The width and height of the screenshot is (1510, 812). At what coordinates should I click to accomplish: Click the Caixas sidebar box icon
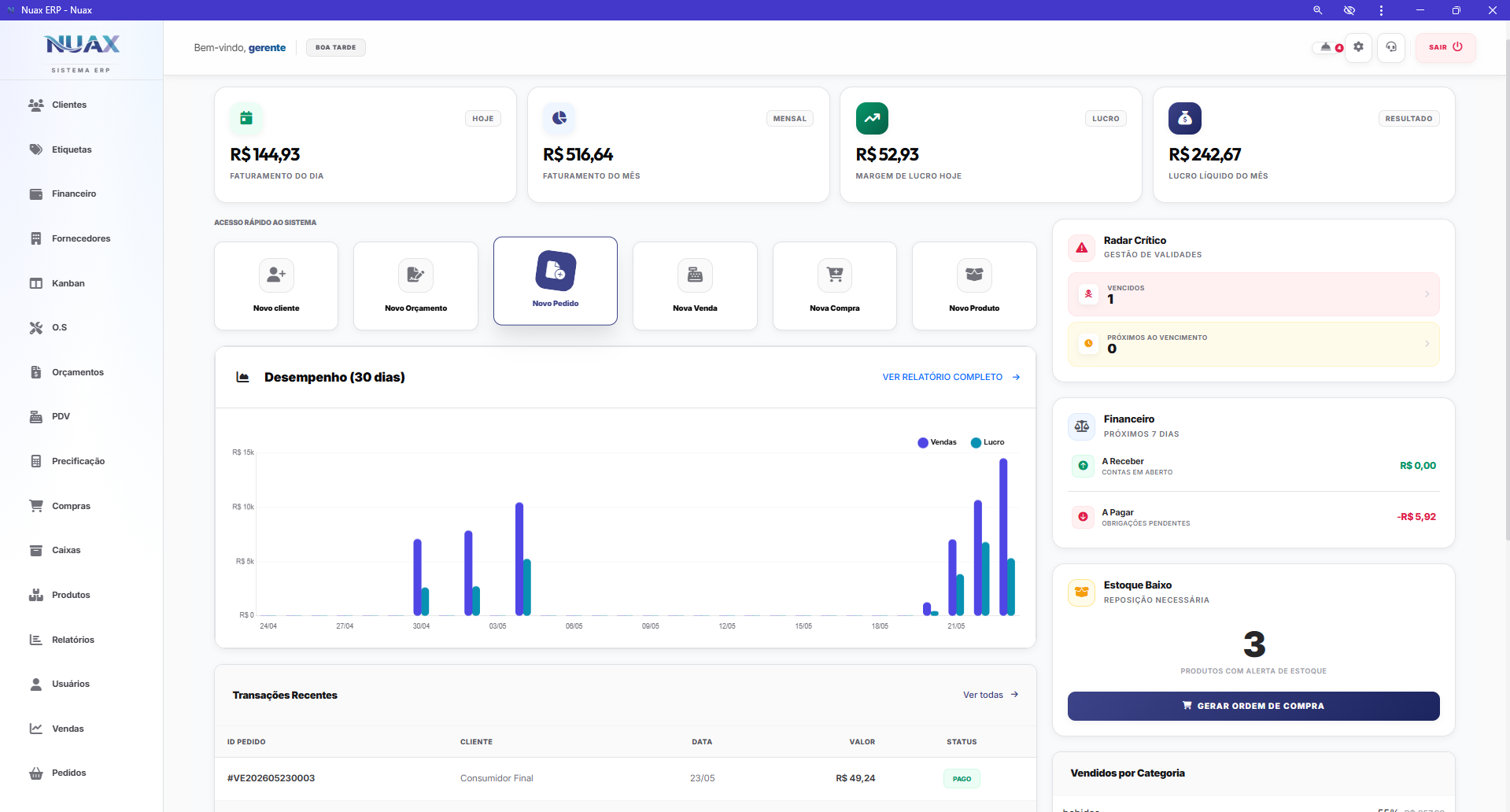36,550
